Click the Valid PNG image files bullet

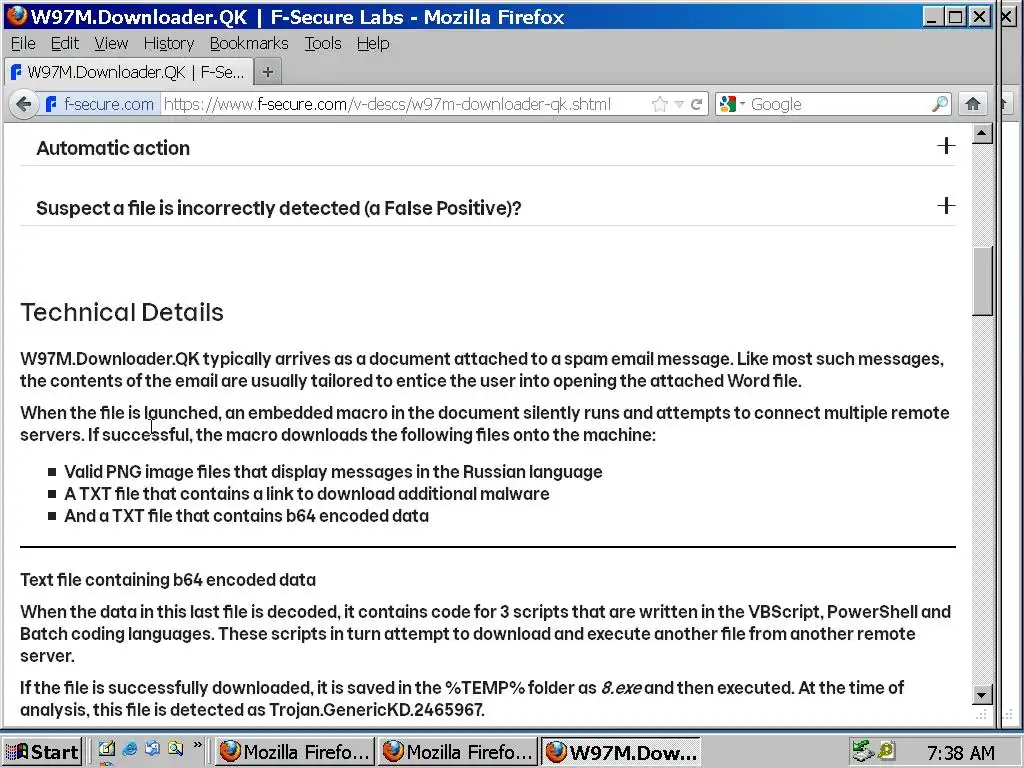333,472
